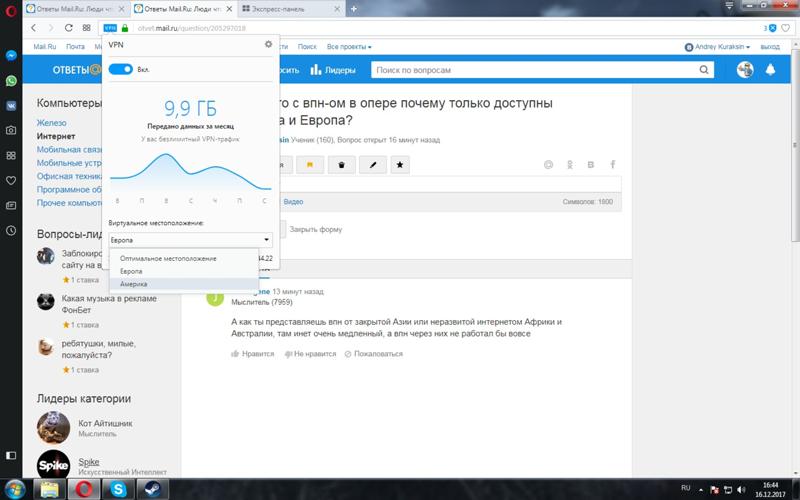Delete question with trash button
This screenshot has height=500, width=800.
341,165
